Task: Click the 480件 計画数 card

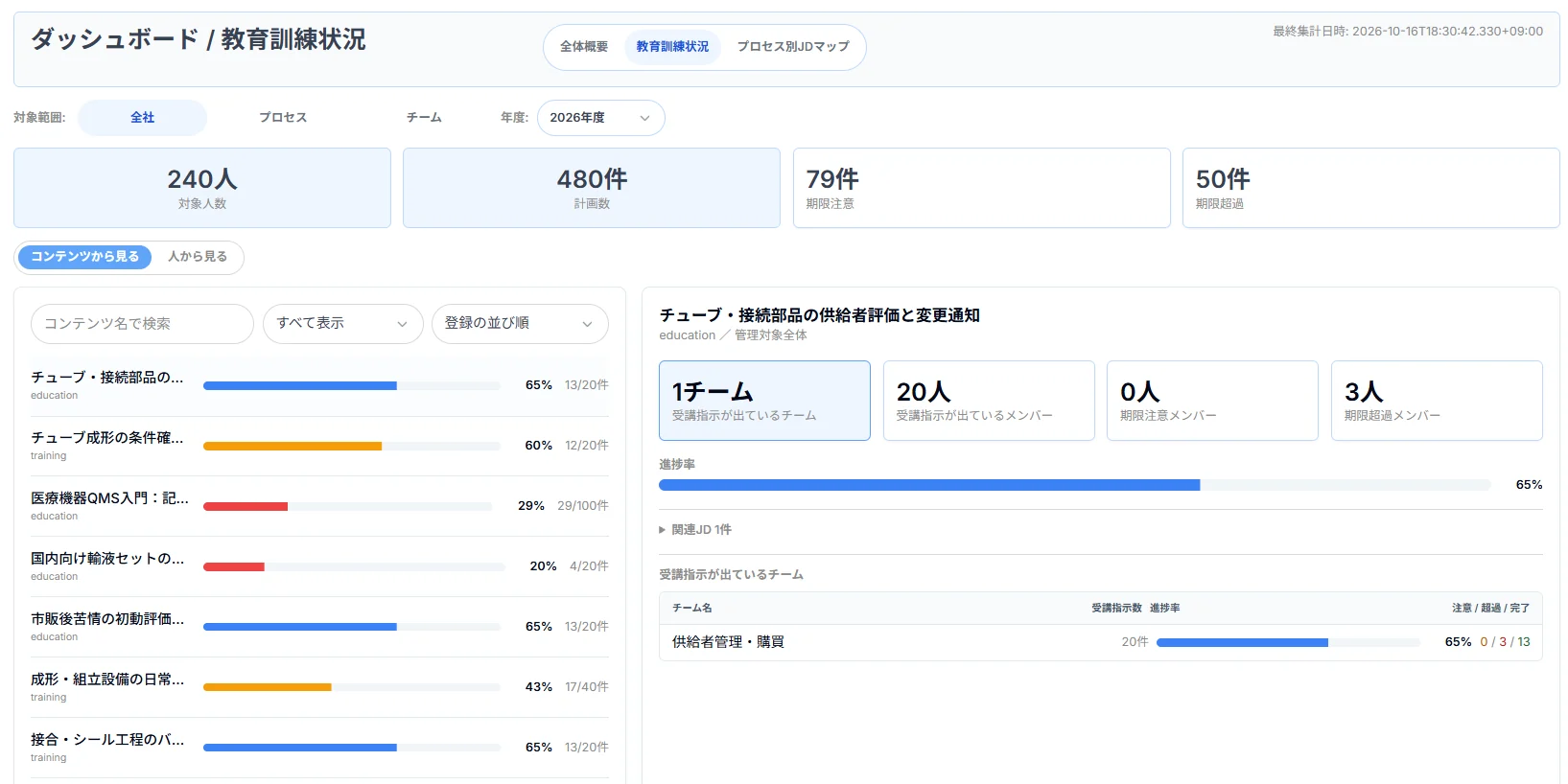Action: [x=592, y=188]
